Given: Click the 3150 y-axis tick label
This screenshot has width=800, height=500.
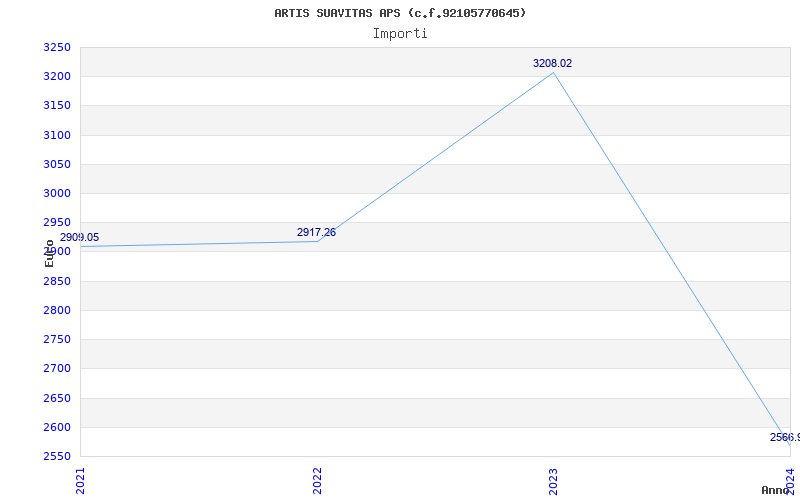Looking at the screenshot, I should (56, 106).
